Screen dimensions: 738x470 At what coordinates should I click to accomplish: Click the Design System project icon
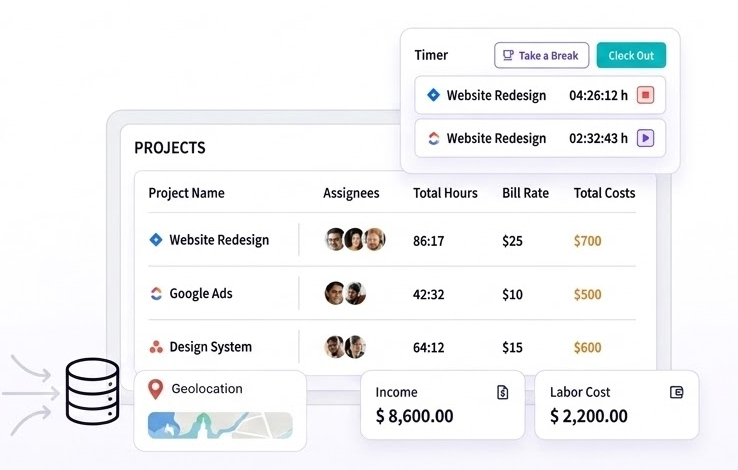pos(155,348)
